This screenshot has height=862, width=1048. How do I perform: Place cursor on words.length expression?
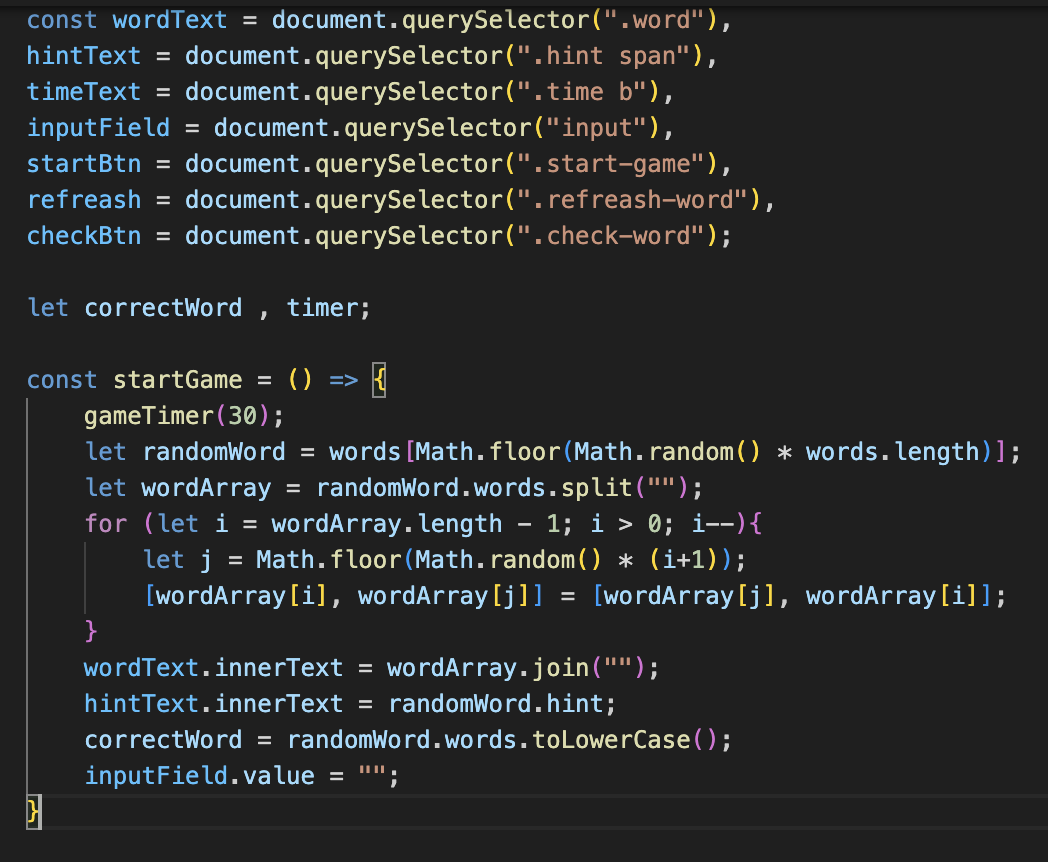pos(892,452)
